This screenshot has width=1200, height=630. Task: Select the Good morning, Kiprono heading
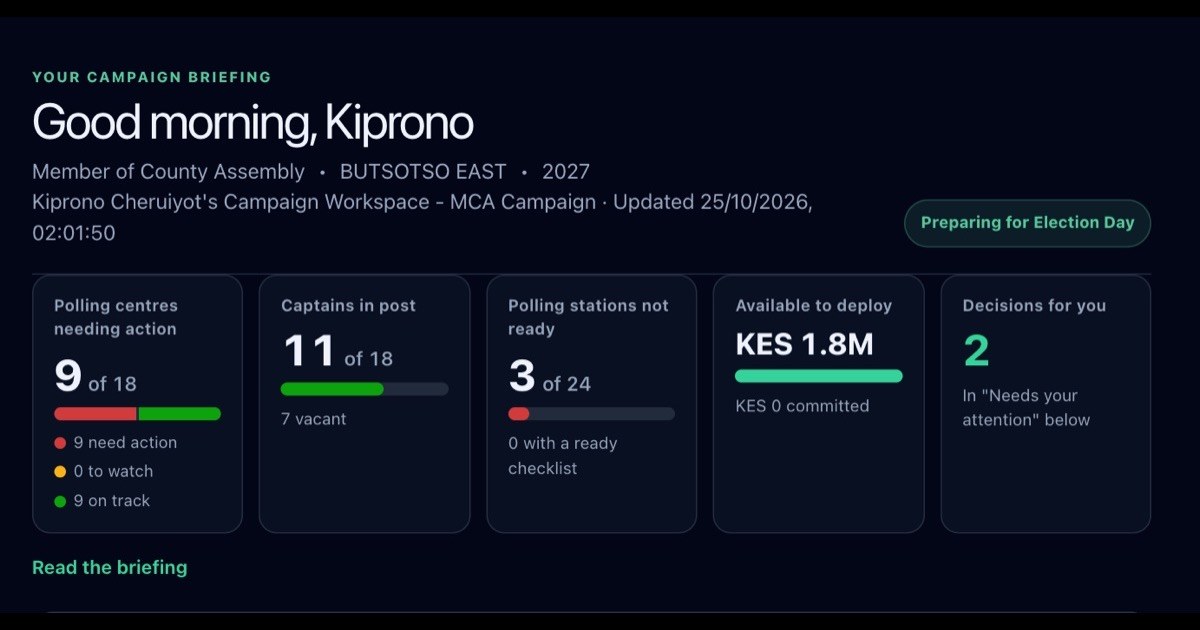(x=253, y=123)
